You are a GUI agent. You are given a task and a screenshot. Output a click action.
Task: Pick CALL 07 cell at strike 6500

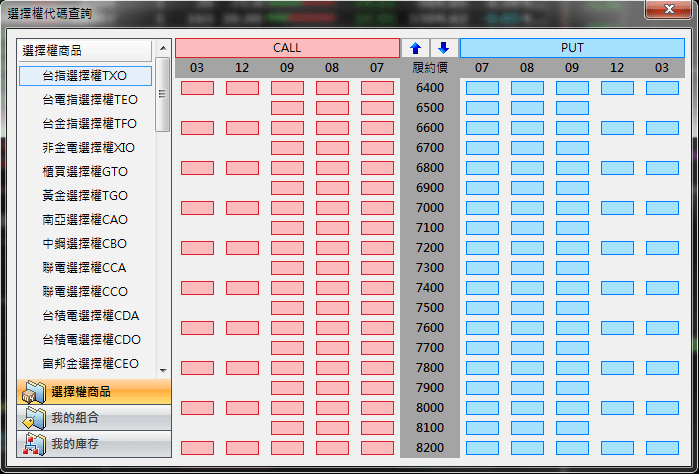point(377,108)
